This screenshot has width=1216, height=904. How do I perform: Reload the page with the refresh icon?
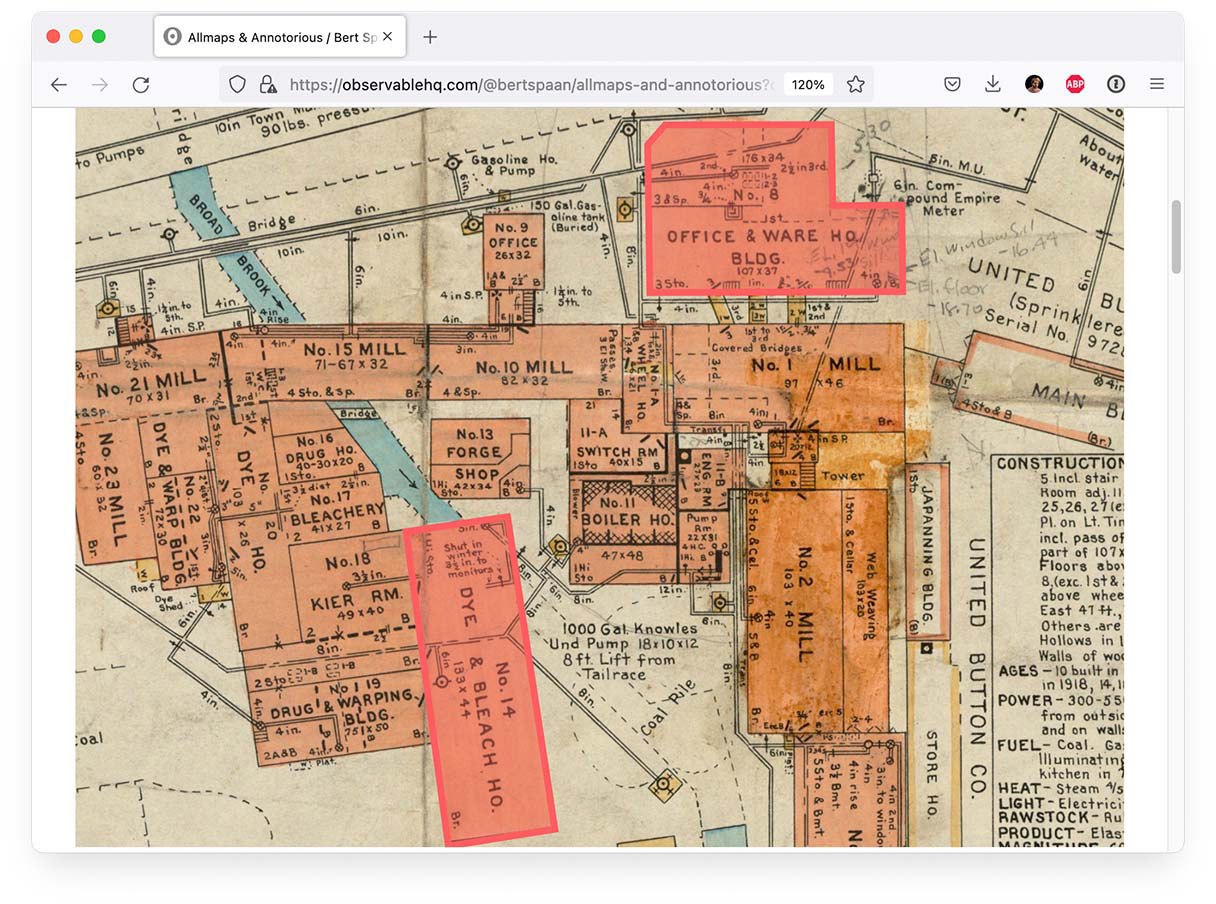tap(141, 85)
